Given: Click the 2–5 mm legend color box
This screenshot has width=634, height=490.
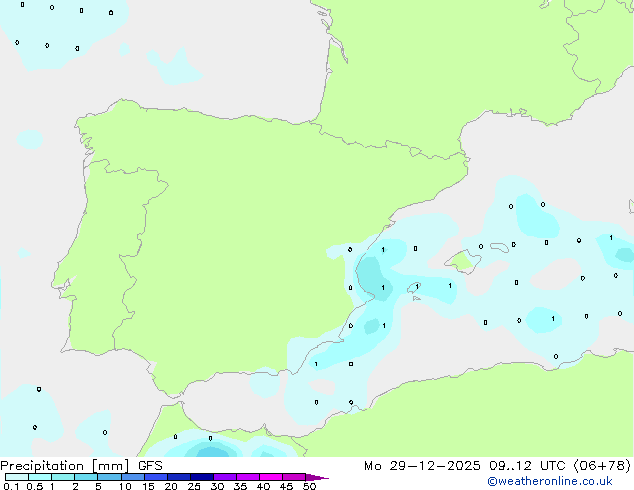Looking at the screenshot, I should tap(86, 477).
